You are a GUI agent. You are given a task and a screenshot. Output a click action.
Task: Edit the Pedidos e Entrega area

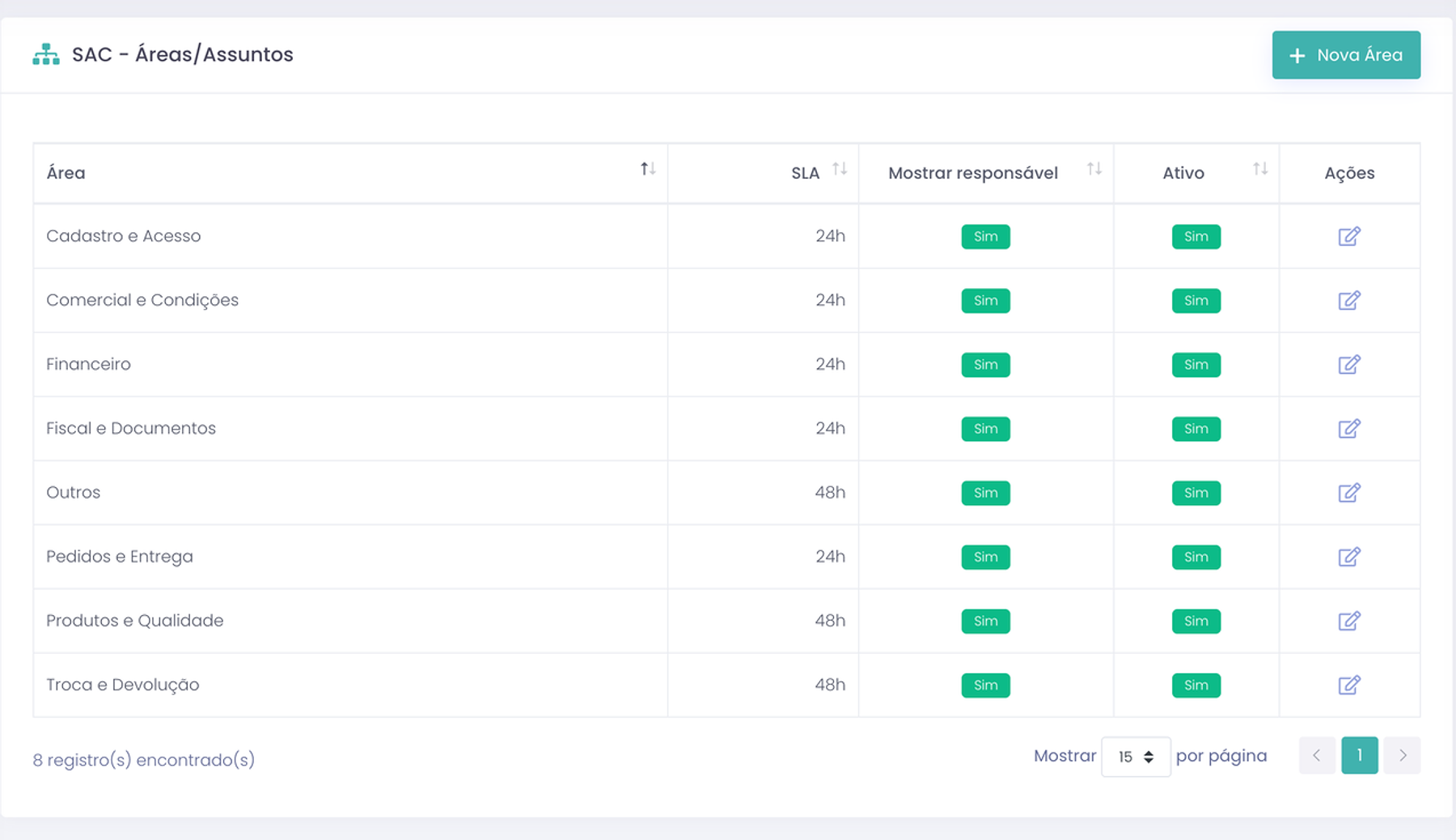click(x=1349, y=557)
